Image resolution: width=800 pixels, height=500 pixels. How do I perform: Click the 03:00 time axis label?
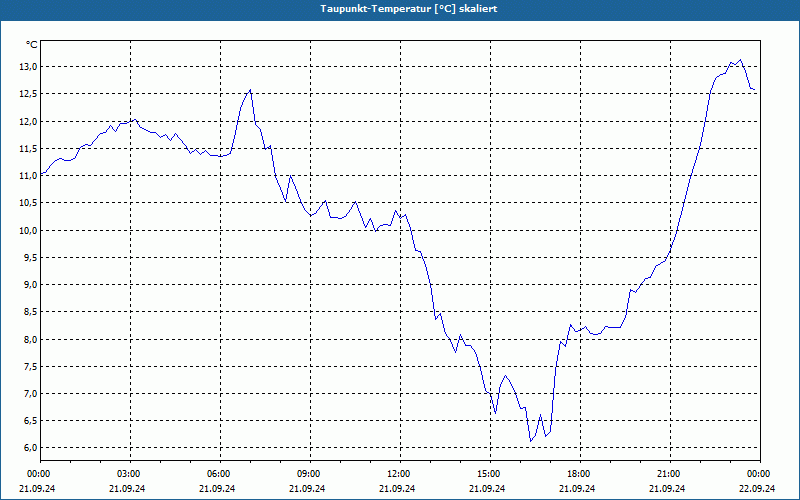(128, 474)
